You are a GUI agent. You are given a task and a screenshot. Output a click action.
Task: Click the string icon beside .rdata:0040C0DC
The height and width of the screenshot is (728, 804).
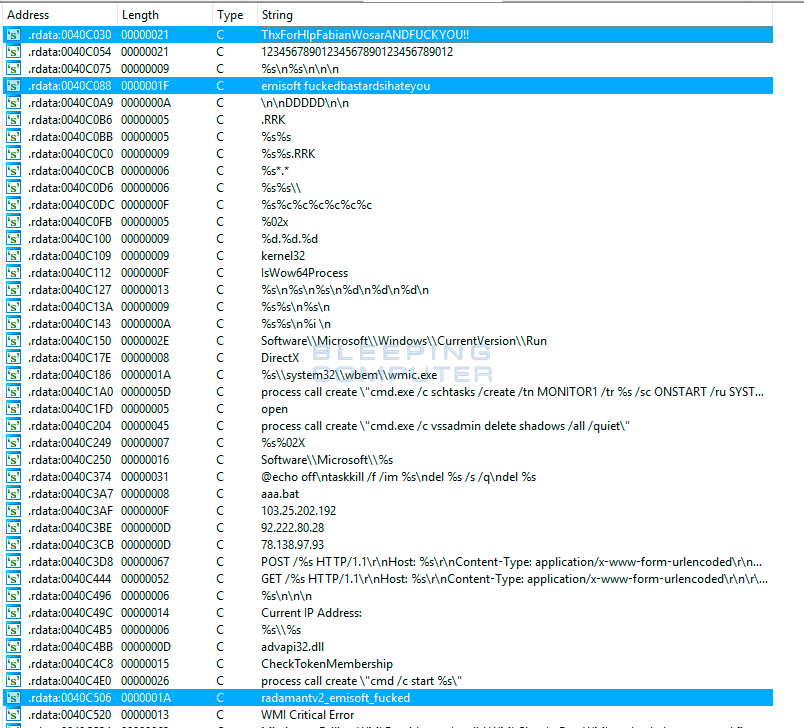click(x=13, y=205)
